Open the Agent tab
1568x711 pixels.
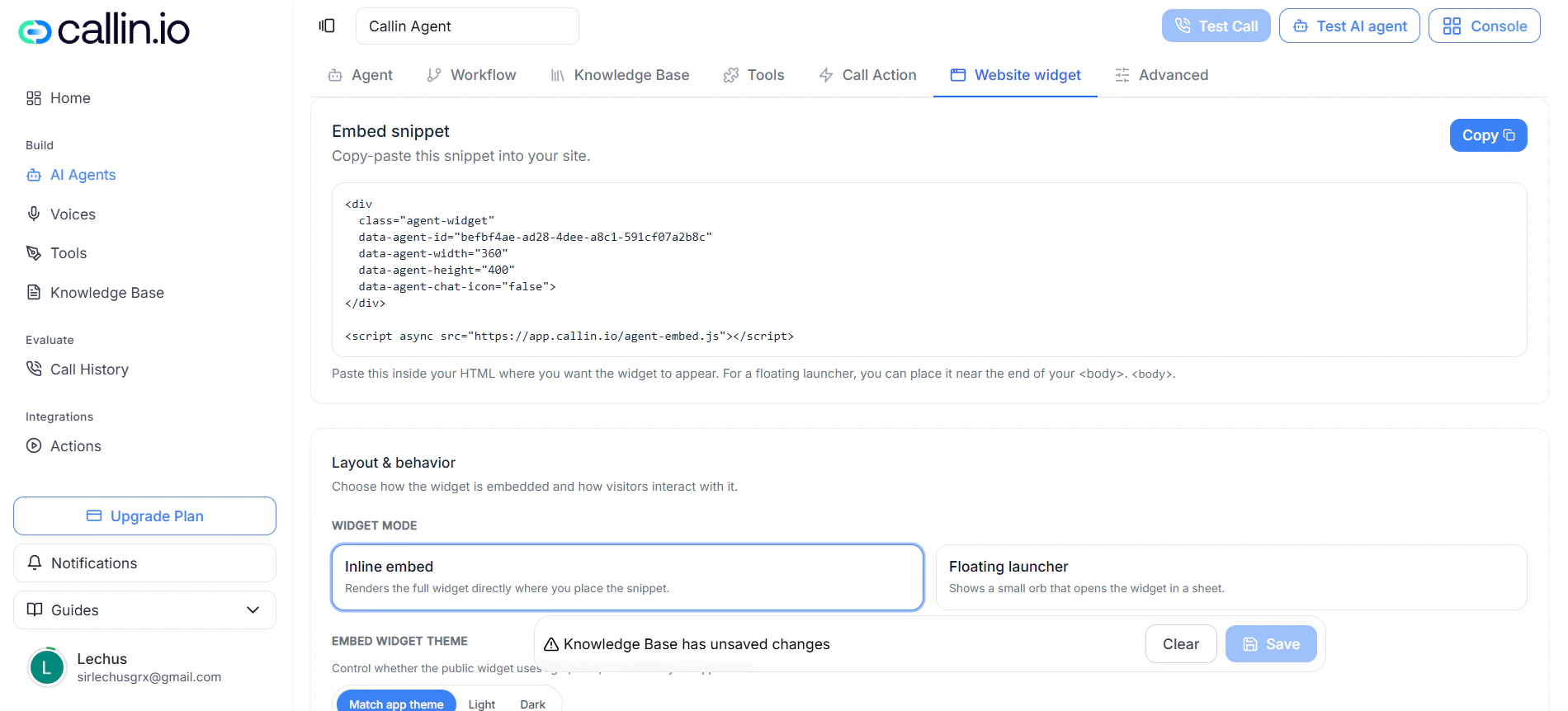click(x=361, y=75)
